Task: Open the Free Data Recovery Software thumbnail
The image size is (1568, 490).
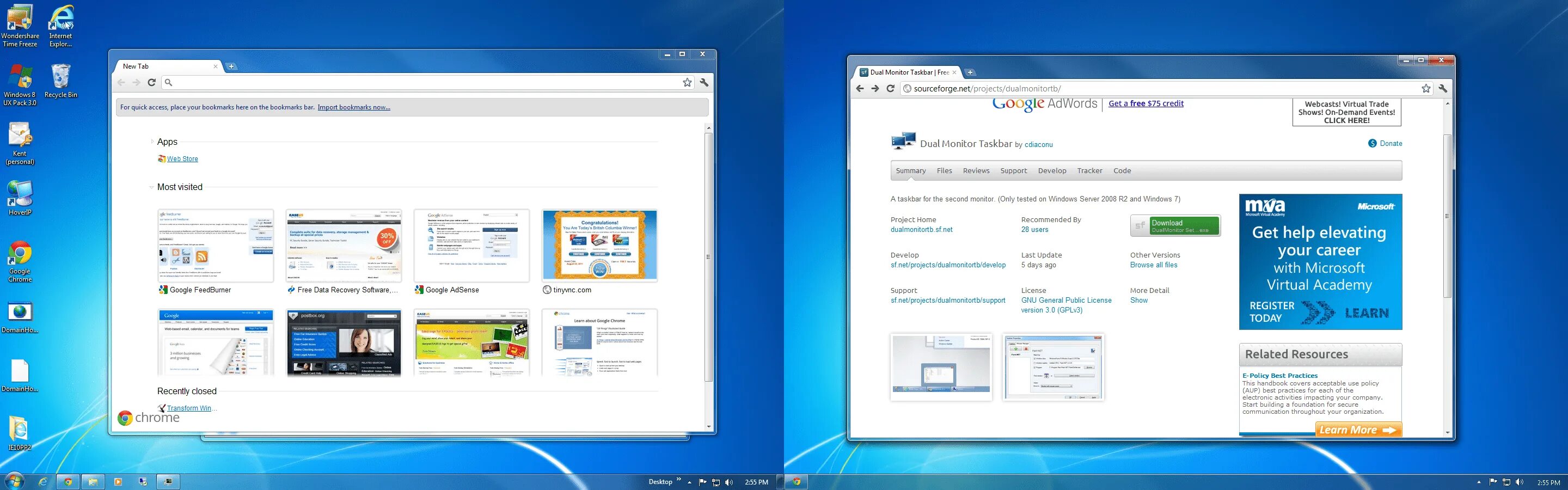Action: click(344, 246)
